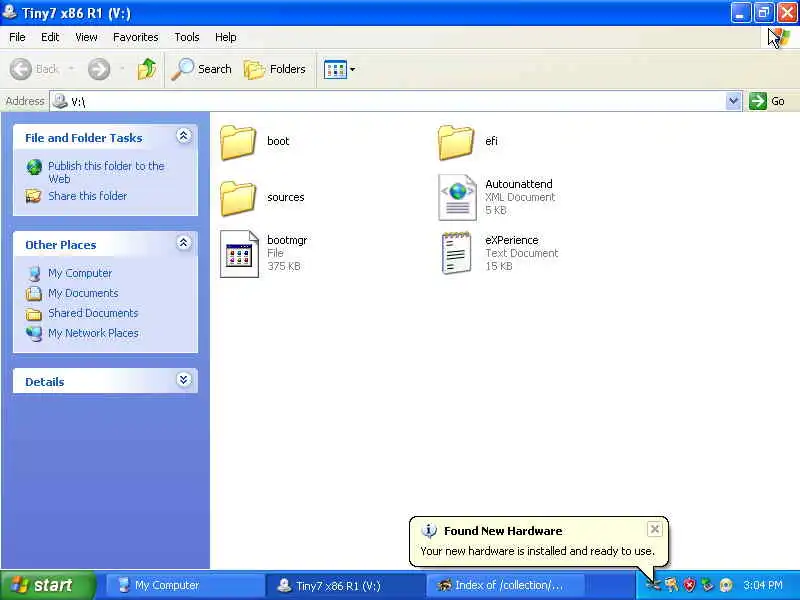800x600 pixels.
Task: Click Share this folder link
Action: (87, 196)
